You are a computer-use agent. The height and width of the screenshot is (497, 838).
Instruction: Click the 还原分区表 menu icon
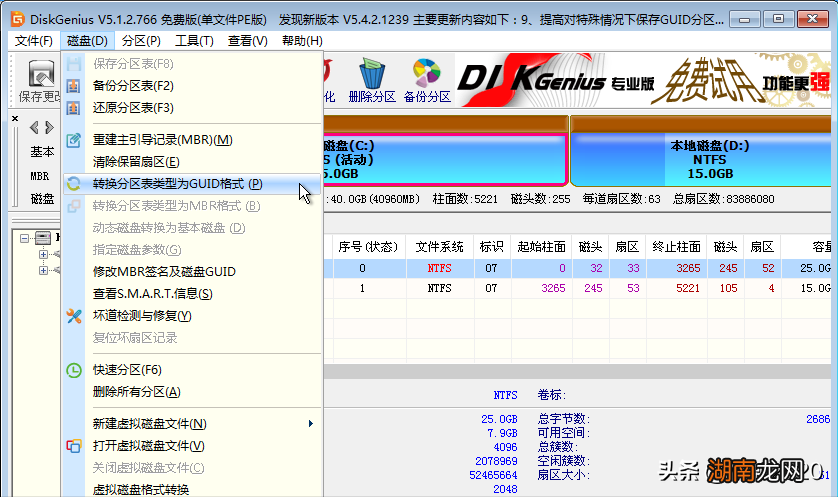pos(73,108)
